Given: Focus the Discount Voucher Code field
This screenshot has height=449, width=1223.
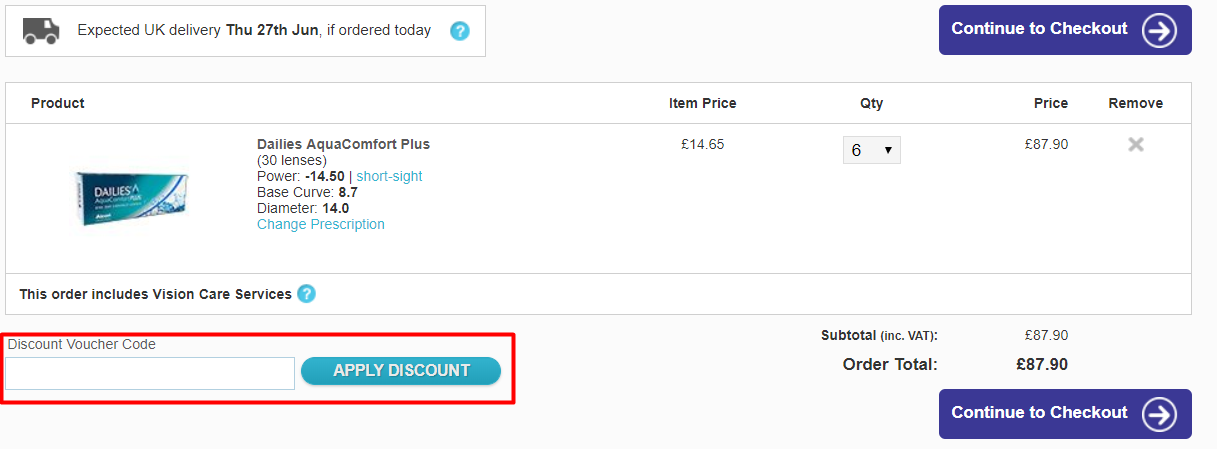Looking at the screenshot, I should coord(150,373).
